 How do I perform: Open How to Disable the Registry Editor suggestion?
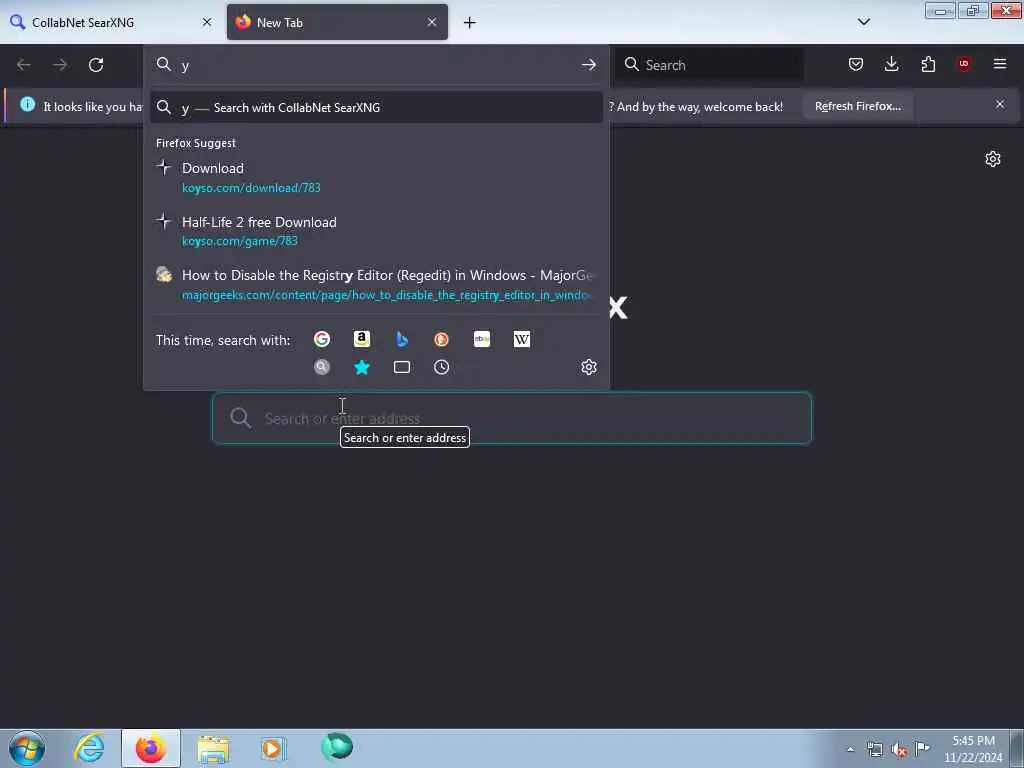click(x=376, y=284)
